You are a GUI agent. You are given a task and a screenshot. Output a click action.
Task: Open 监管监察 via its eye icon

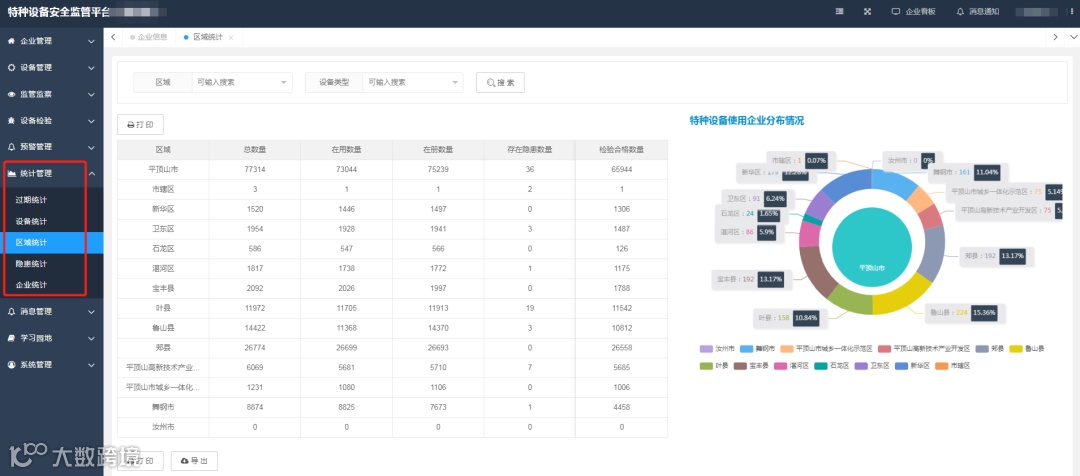pyautogui.click(x=11, y=94)
